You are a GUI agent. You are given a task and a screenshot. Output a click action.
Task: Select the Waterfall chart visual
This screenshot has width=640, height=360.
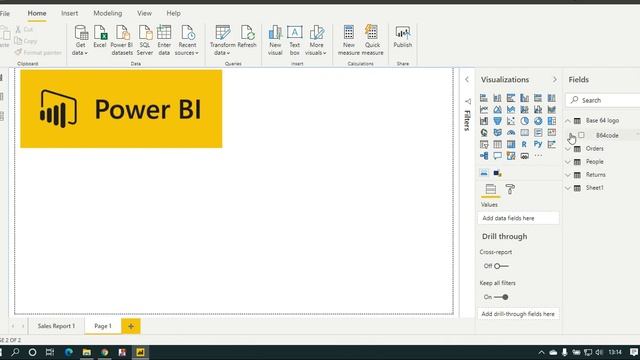click(x=484, y=121)
